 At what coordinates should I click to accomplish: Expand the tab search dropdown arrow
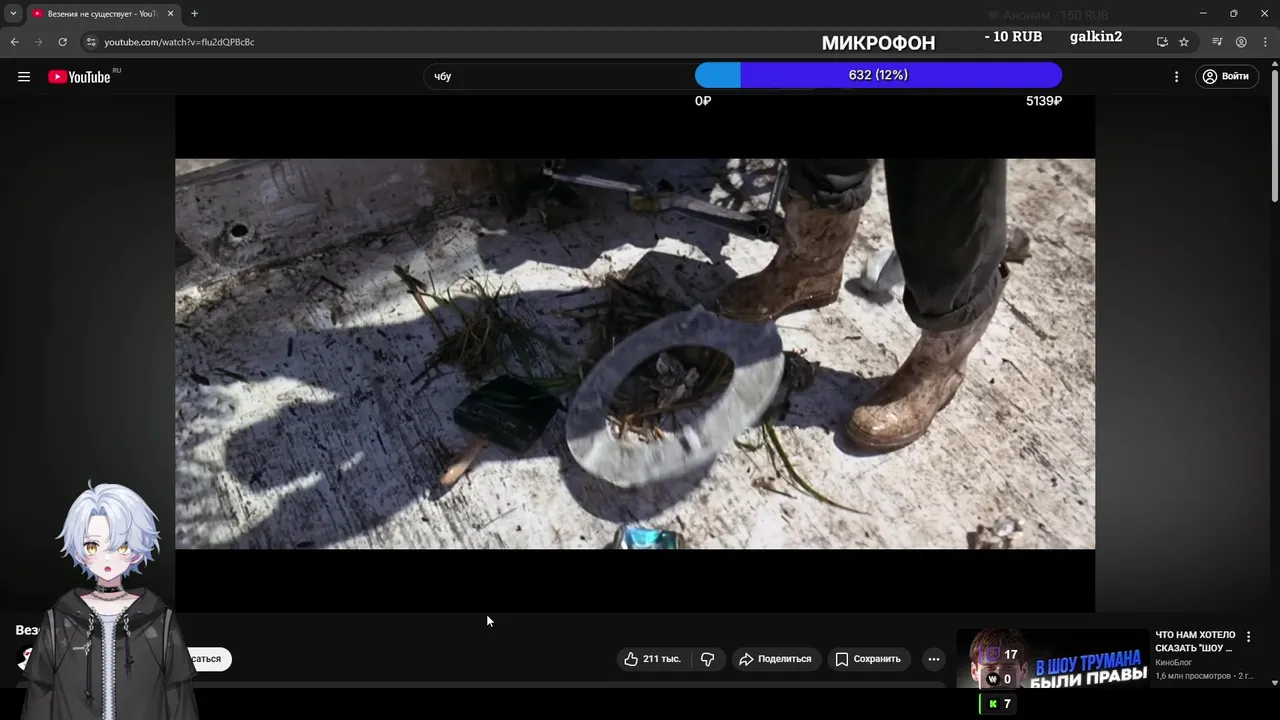click(13, 13)
